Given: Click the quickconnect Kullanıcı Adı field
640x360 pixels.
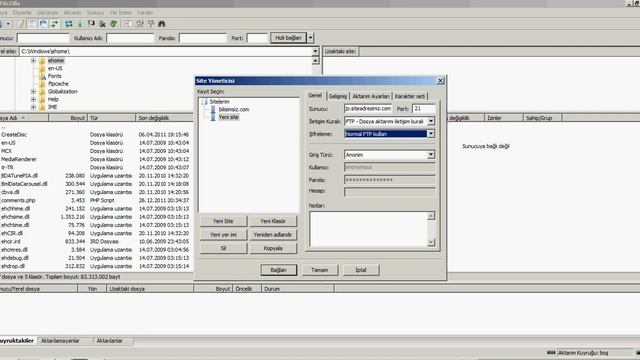Looking at the screenshot, I should click(x=130, y=38).
